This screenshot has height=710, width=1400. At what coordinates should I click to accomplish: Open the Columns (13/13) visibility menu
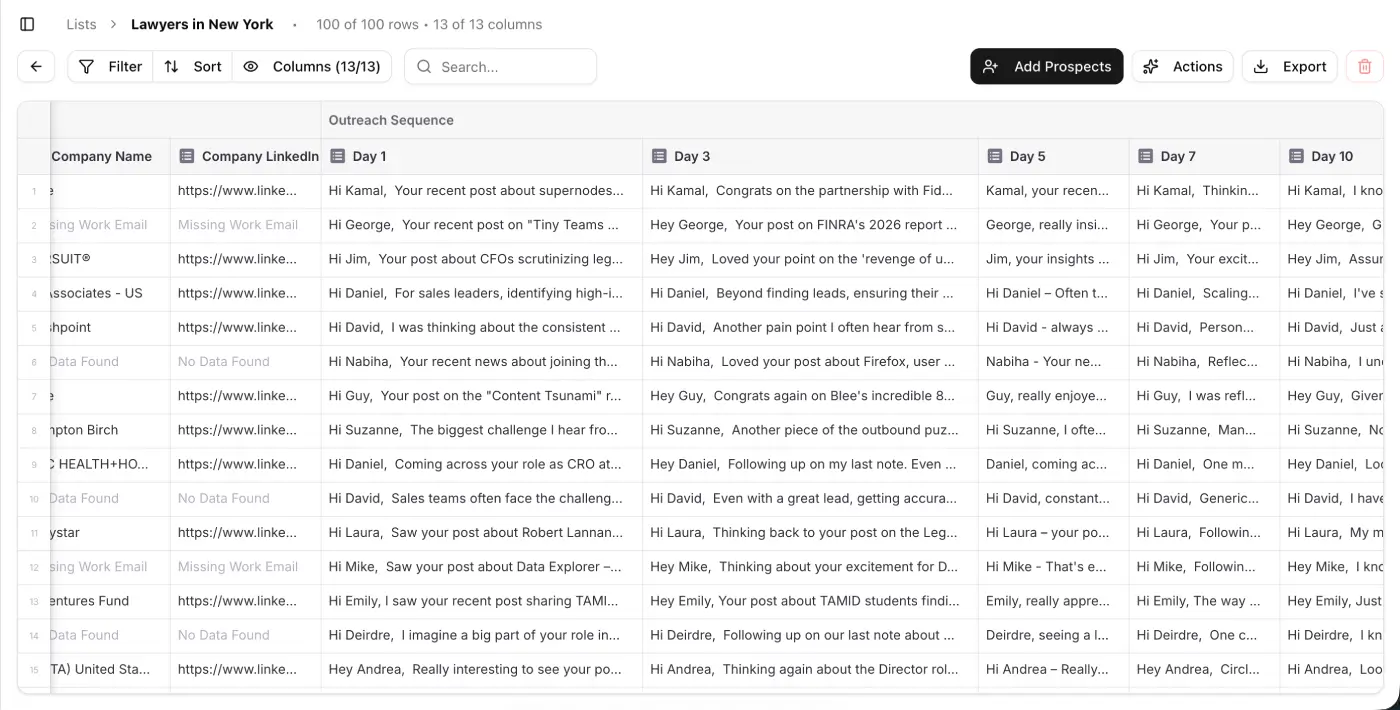coord(312,67)
